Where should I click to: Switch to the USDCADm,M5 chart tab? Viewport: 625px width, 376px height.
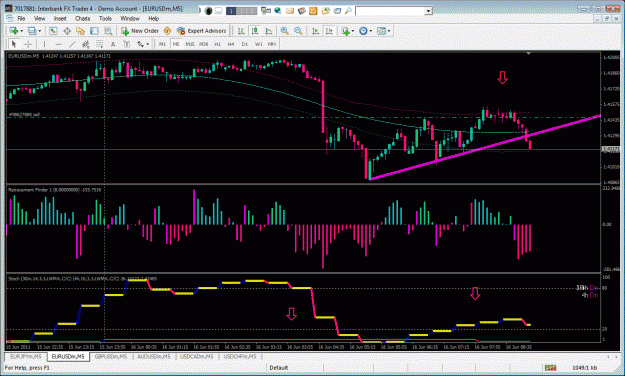click(x=197, y=356)
